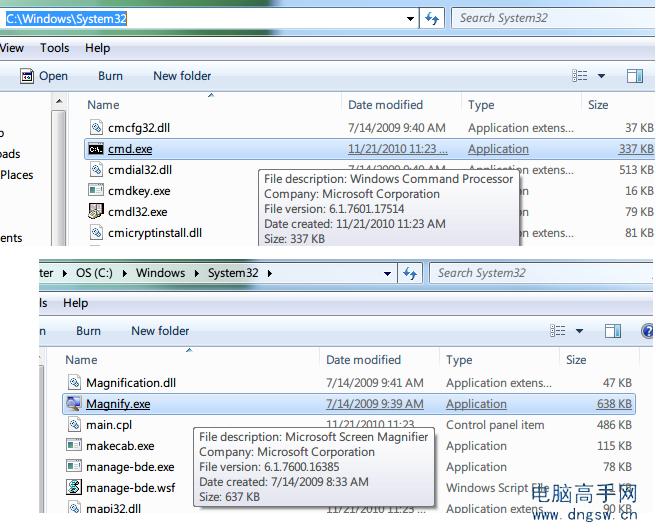Click the manage-bde.wsf script icon

[74, 487]
